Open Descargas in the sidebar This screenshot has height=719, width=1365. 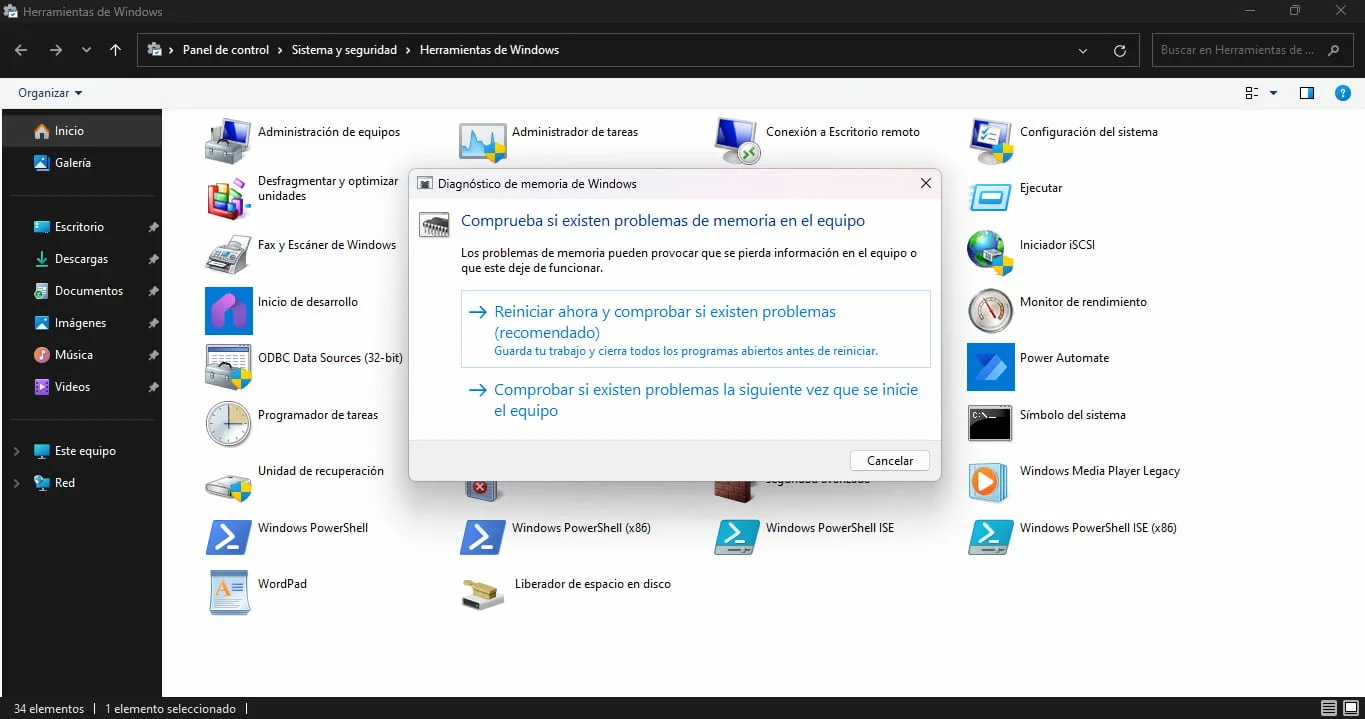[81, 259]
